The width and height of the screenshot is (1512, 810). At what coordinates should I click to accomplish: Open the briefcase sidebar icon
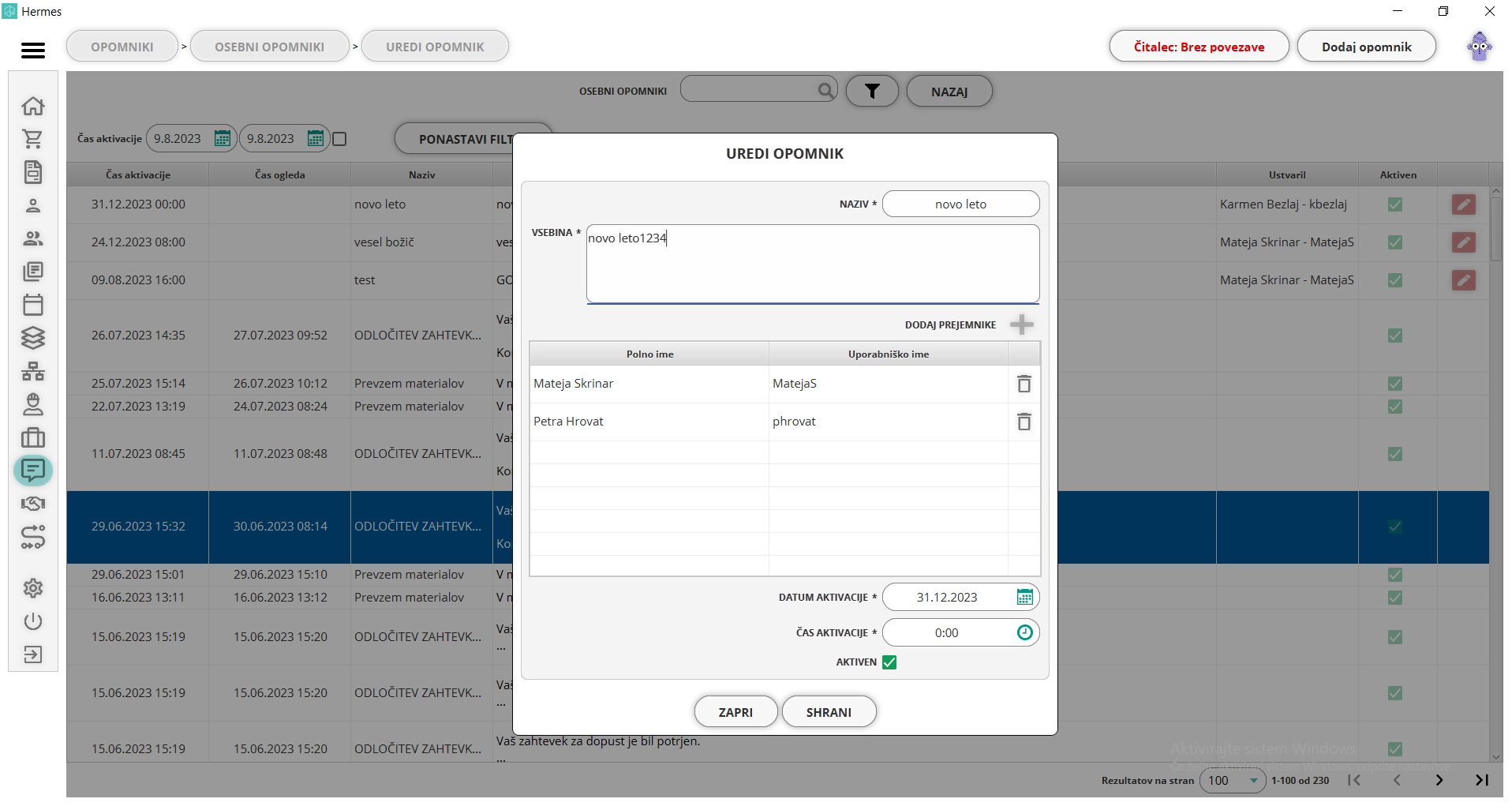33,437
